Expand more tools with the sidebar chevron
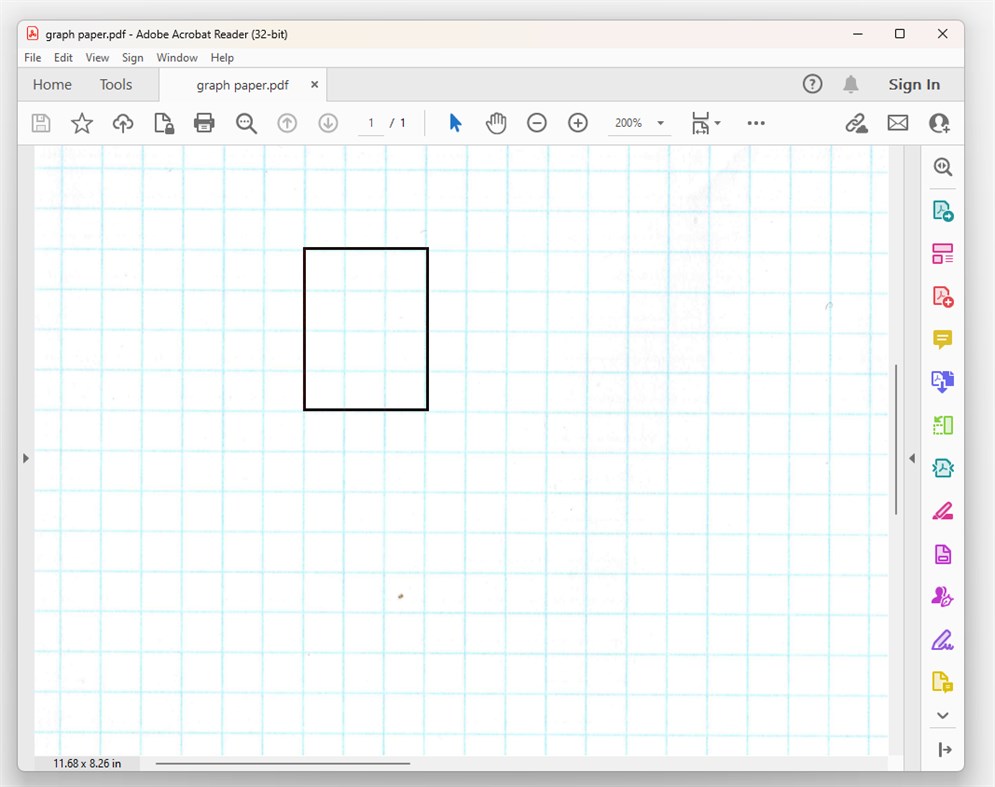Viewport: 995px width, 787px height. 941,715
